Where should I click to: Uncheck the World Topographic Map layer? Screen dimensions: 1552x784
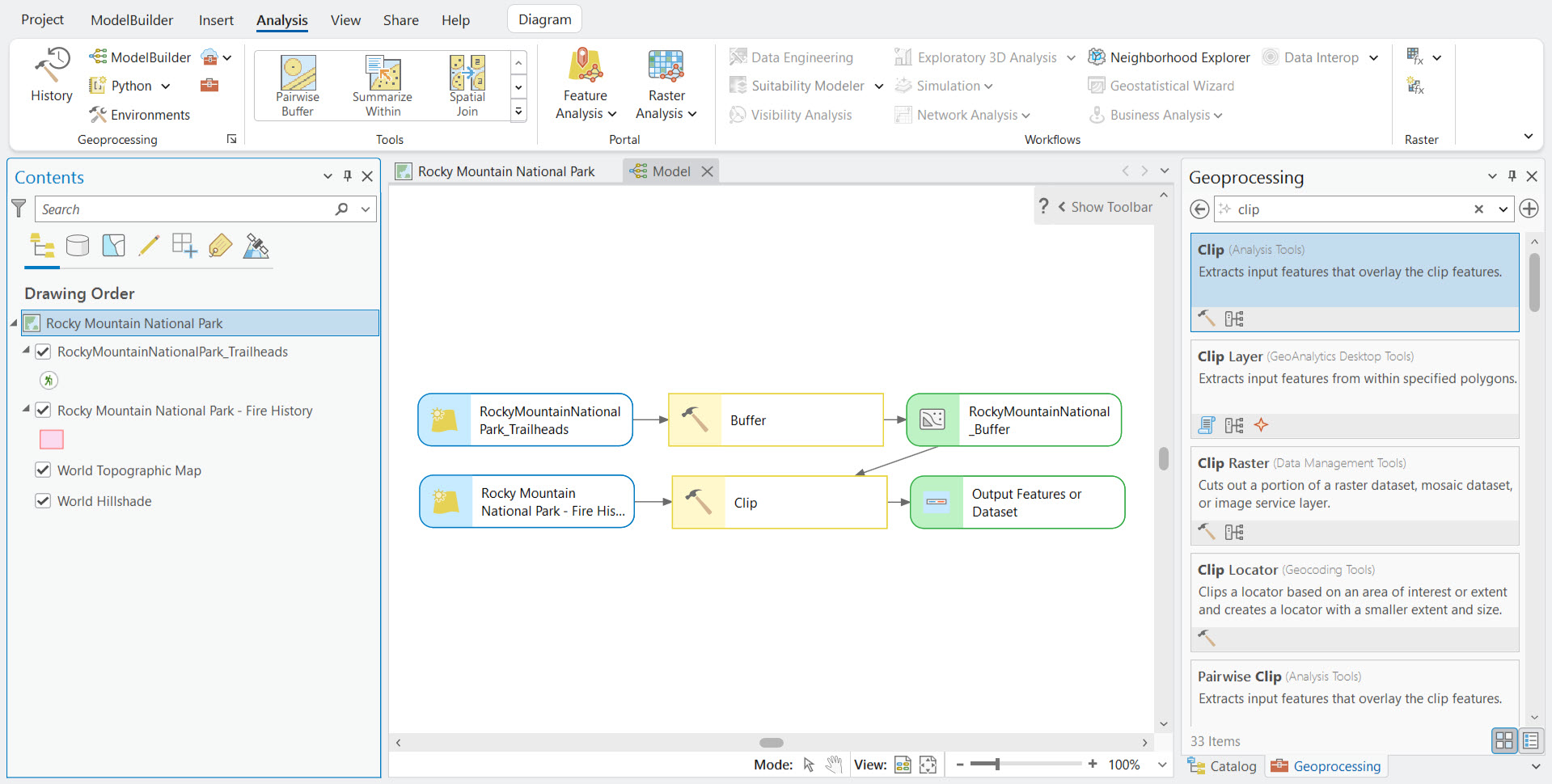pos(42,470)
